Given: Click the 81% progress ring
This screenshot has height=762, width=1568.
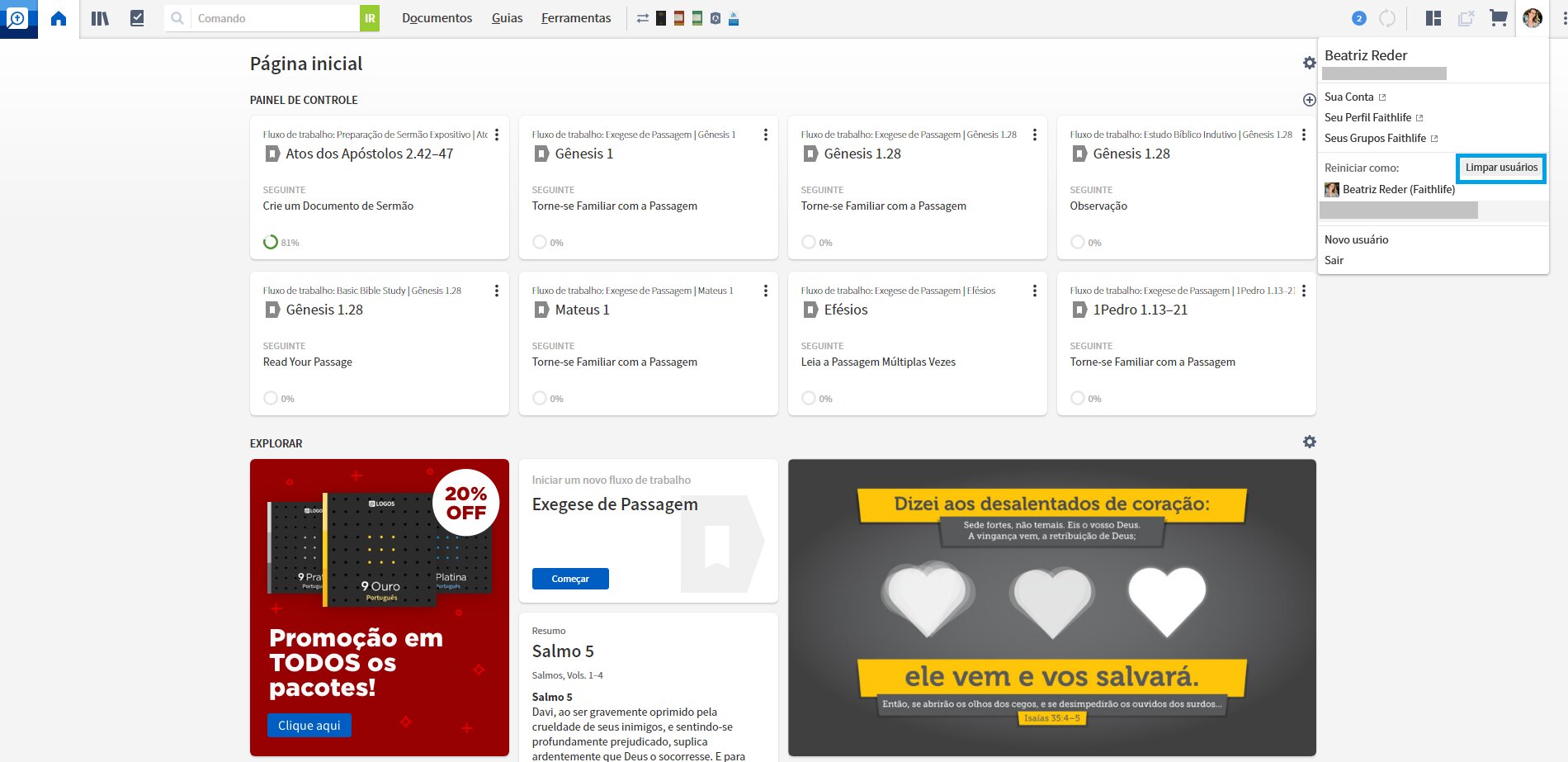Looking at the screenshot, I should coord(271,242).
